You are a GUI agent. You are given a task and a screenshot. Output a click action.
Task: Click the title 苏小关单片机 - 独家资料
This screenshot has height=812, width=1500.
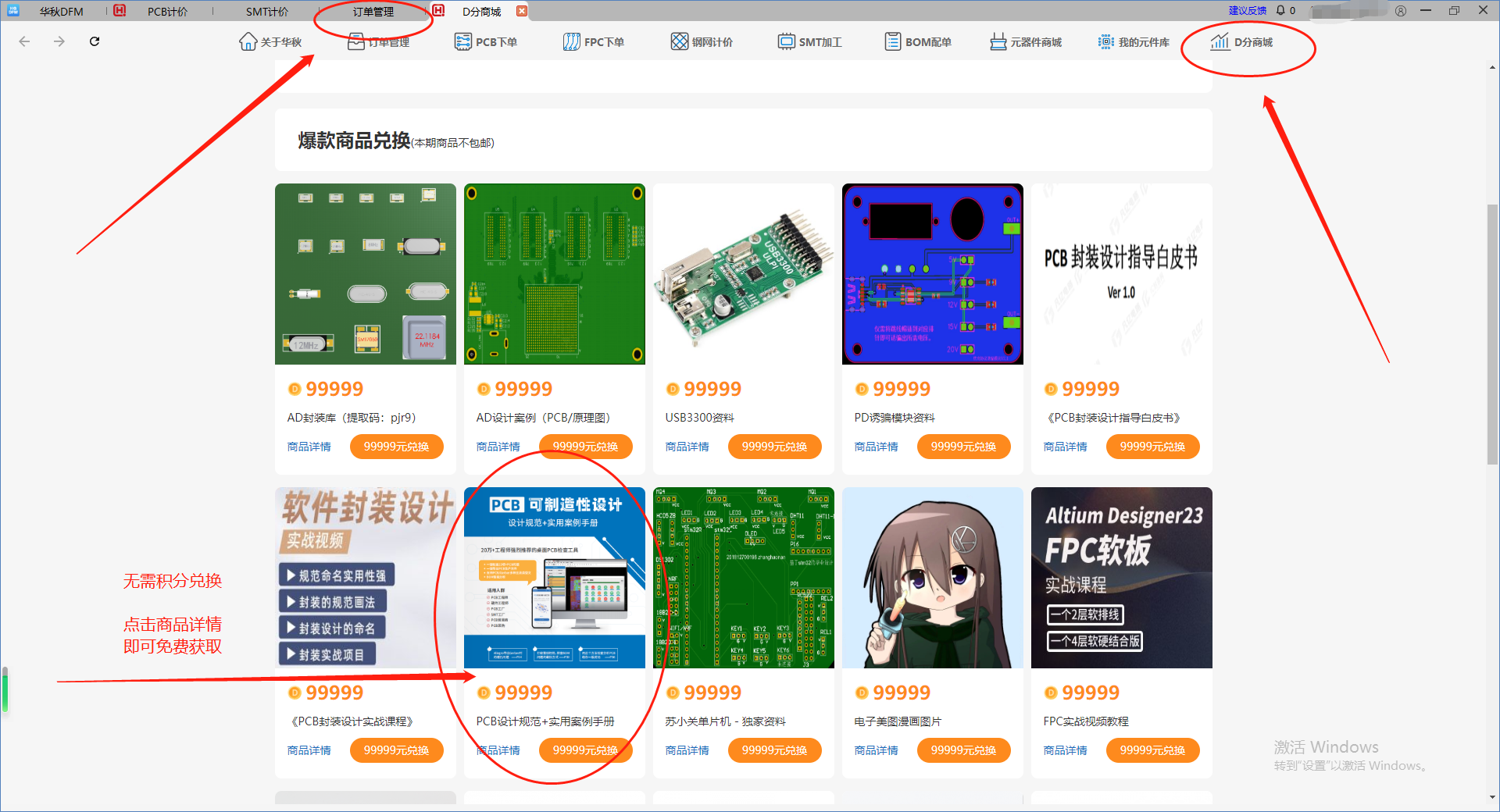(x=725, y=721)
